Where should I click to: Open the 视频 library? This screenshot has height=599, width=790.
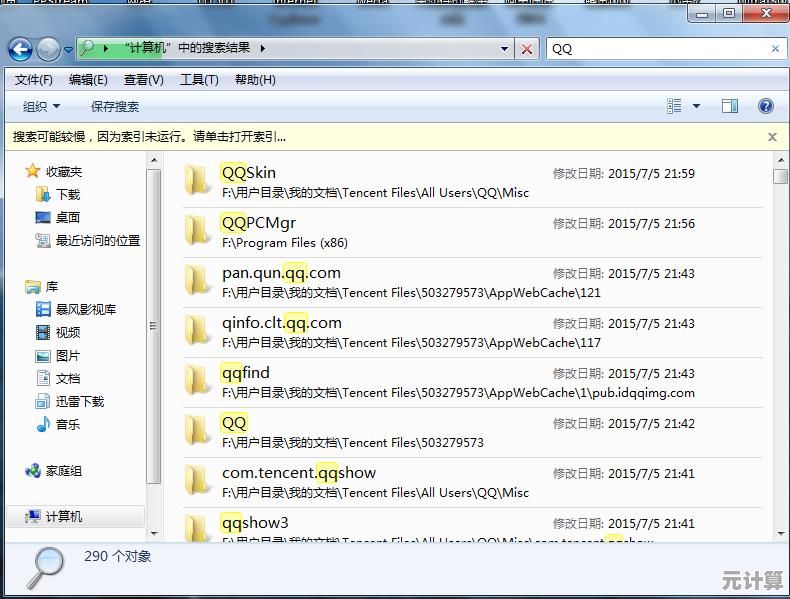(x=68, y=332)
